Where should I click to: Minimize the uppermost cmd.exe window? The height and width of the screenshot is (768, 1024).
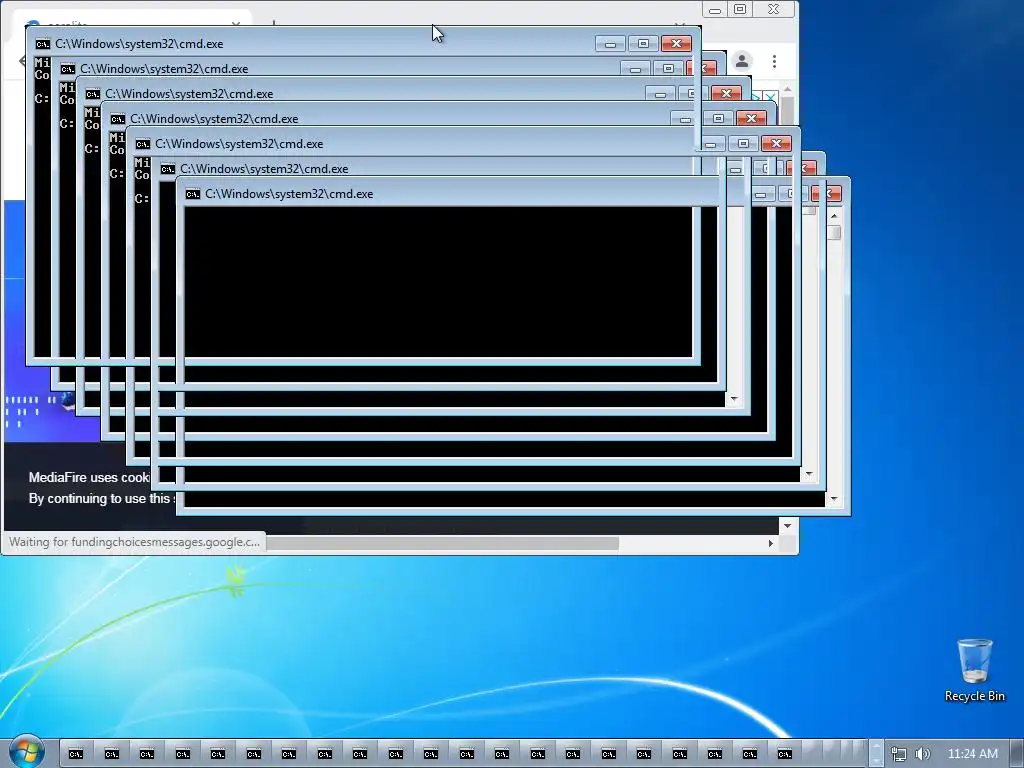coord(610,44)
